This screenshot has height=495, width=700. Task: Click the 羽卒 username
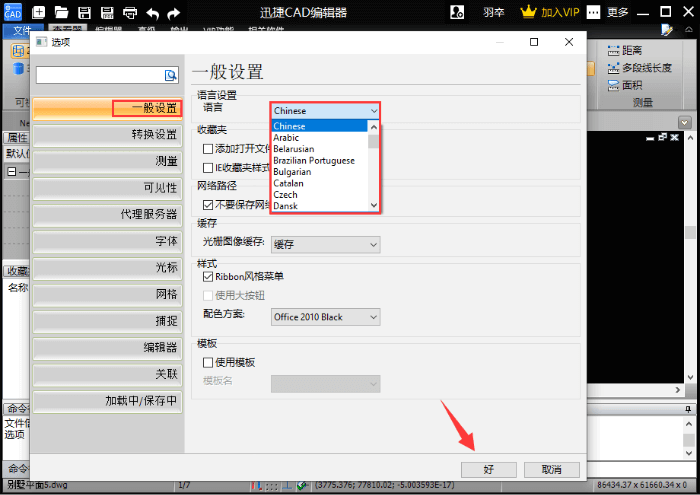(494, 12)
